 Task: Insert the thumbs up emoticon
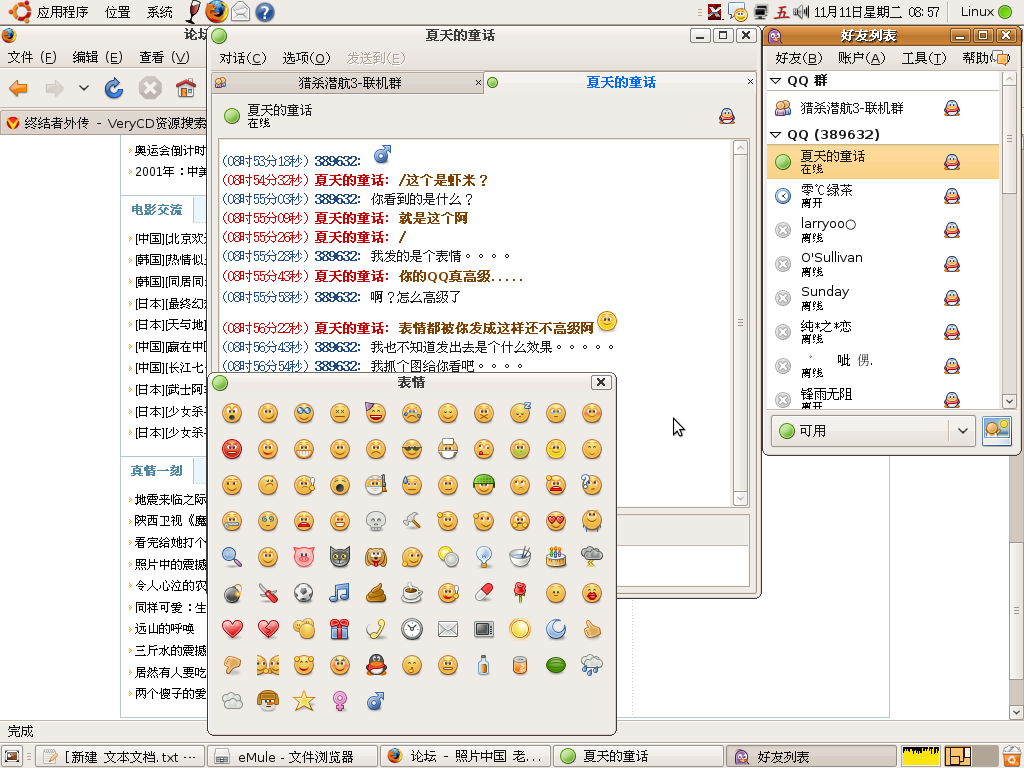click(x=592, y=629)
